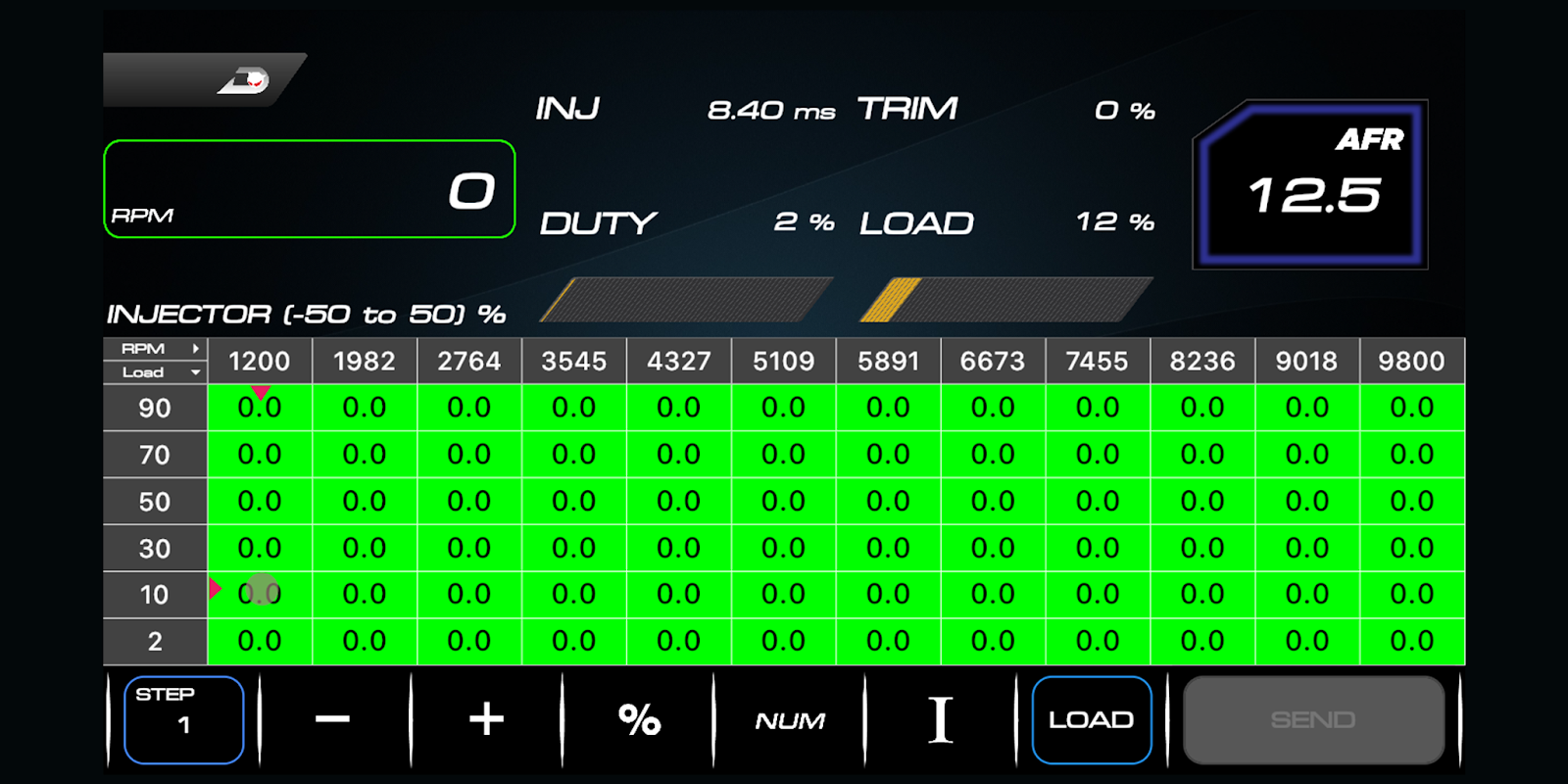Click the LOAD button

[x=1092, y=719]
